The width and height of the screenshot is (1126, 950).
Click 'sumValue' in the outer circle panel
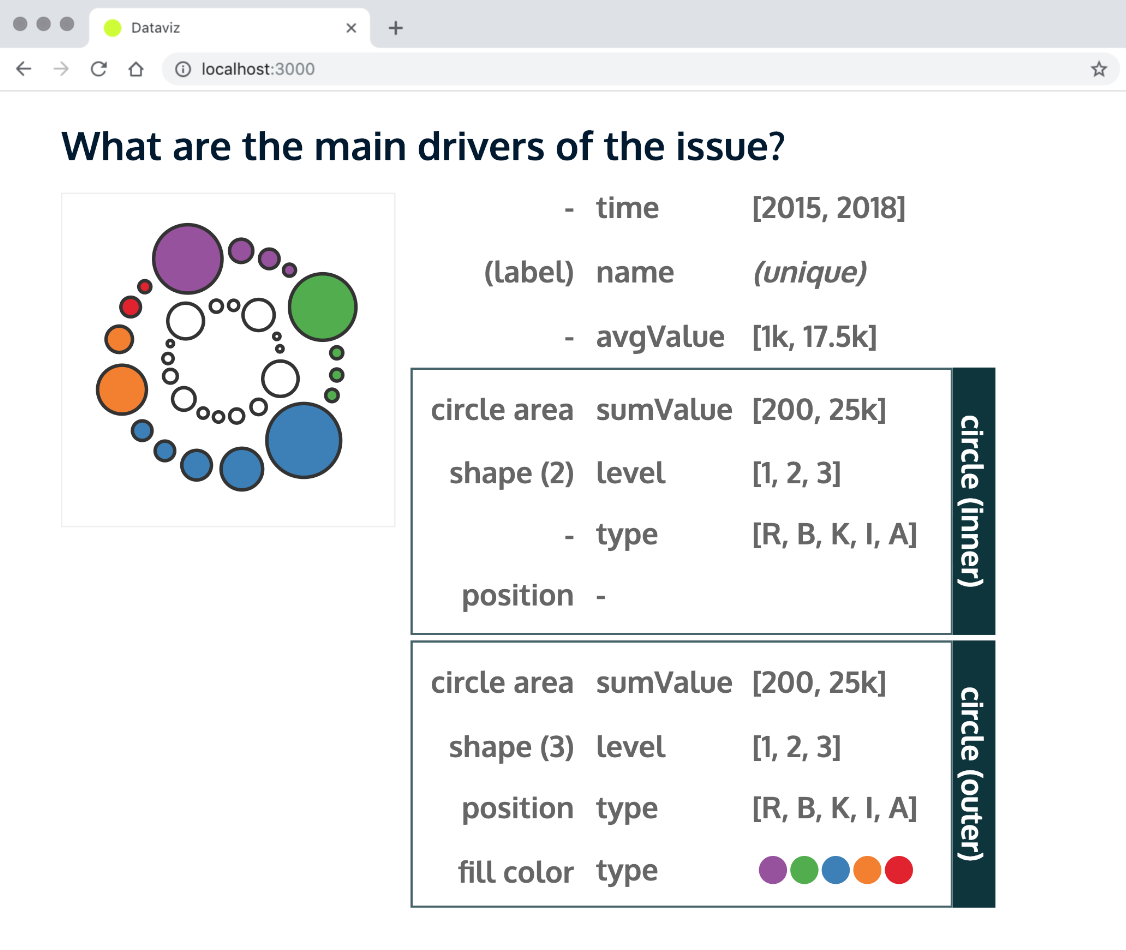pos(664,683)
